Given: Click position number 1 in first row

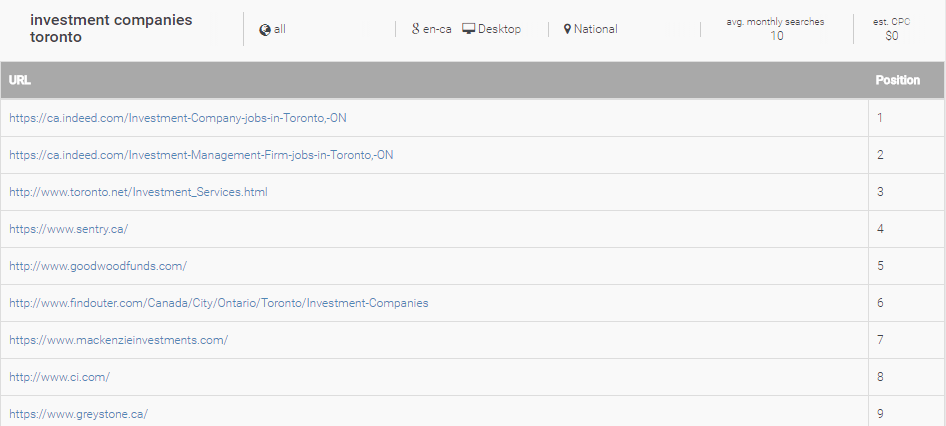Looking at the screenshot, I should [x=880, y=118].
